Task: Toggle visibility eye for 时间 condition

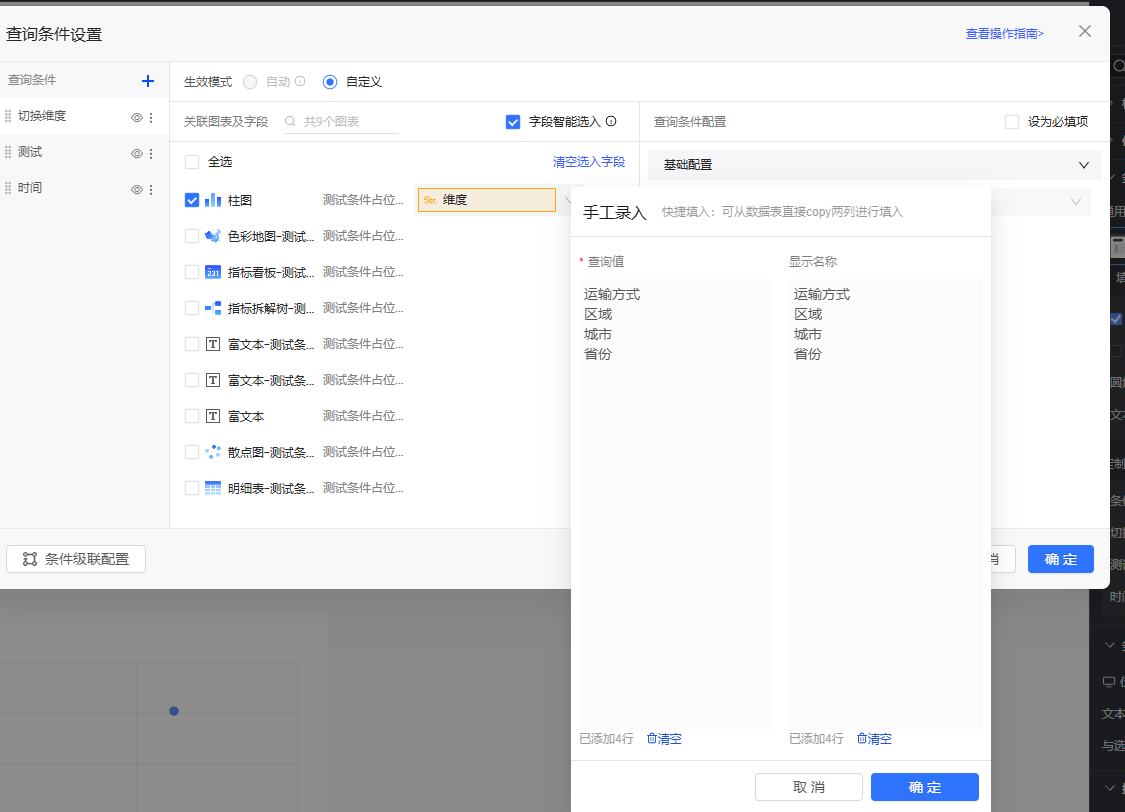Action: [137, 189]
